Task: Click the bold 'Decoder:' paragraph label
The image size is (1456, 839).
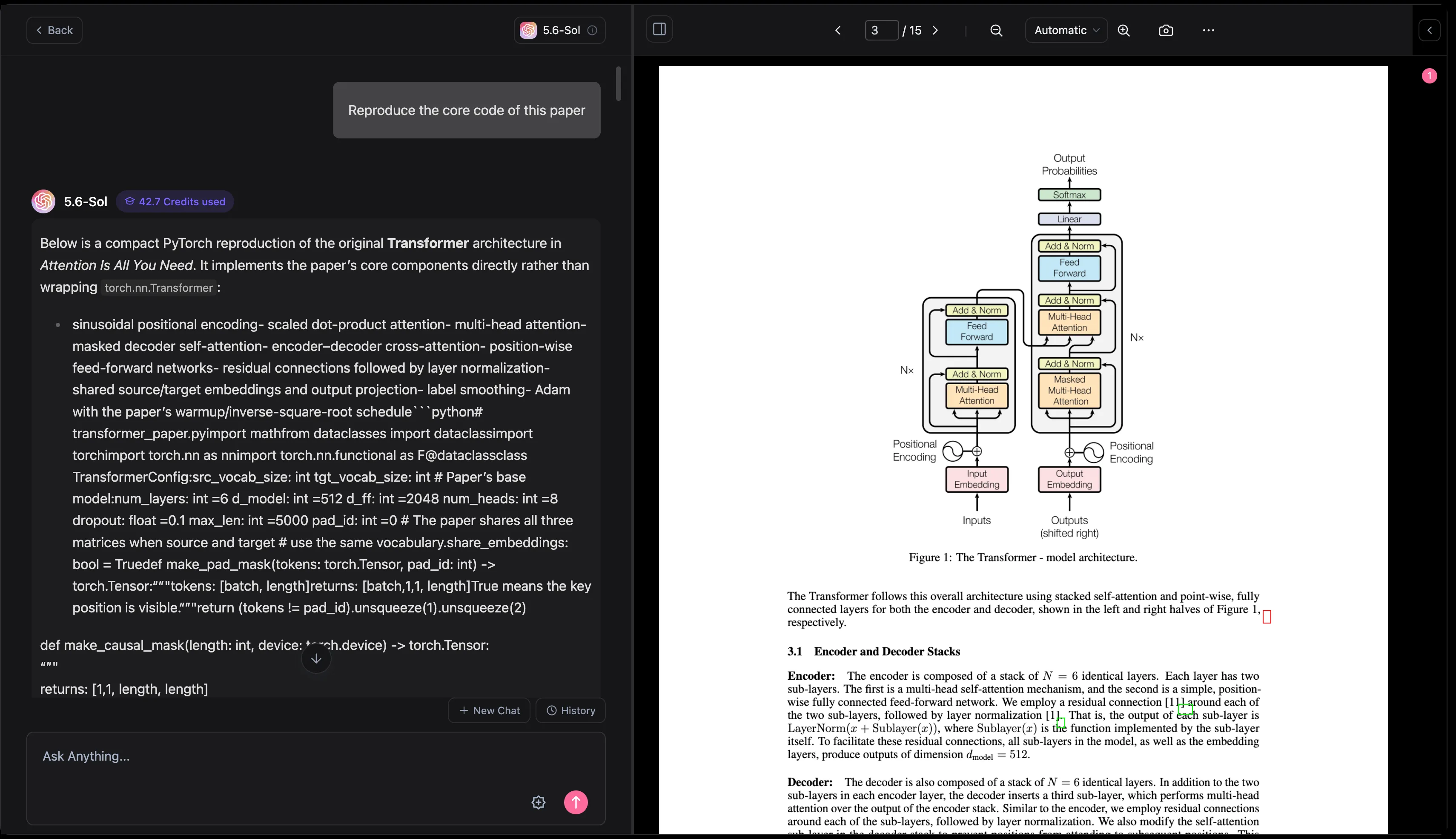Action: click(810, 782)
